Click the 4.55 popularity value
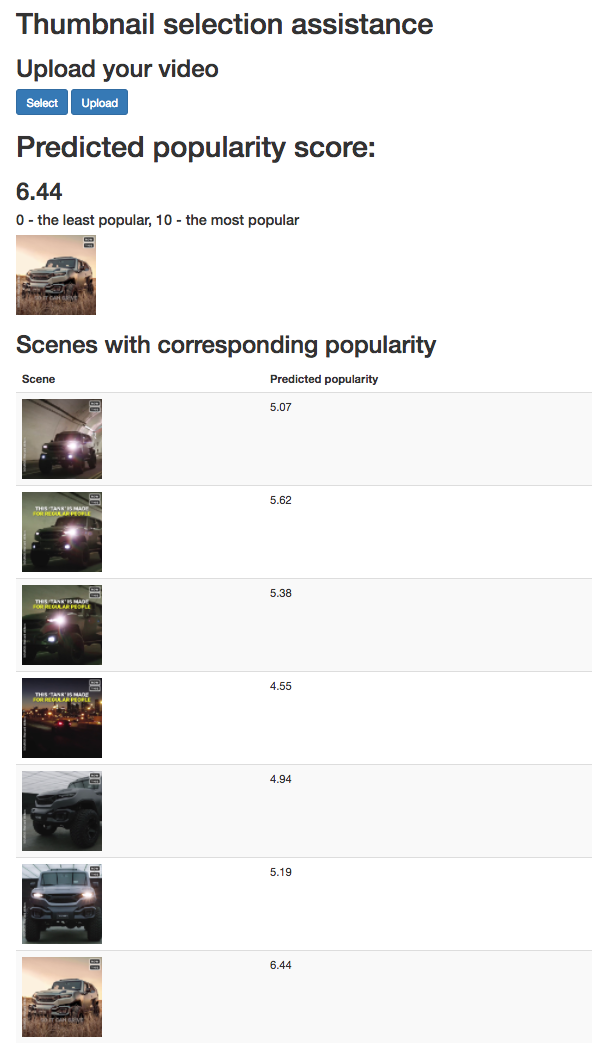 point(281,686)
